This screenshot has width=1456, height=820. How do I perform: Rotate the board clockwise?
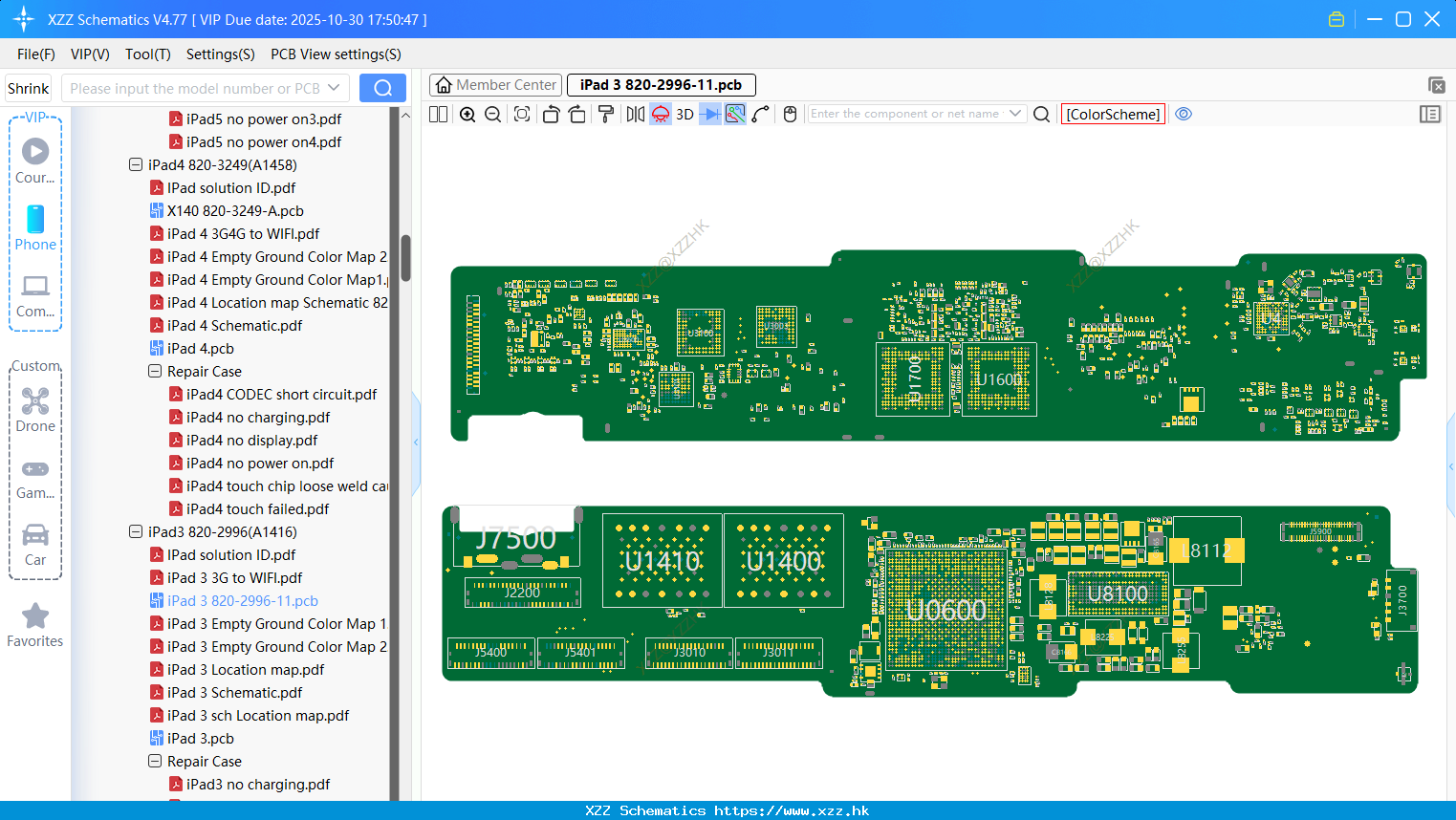point(577,115)
